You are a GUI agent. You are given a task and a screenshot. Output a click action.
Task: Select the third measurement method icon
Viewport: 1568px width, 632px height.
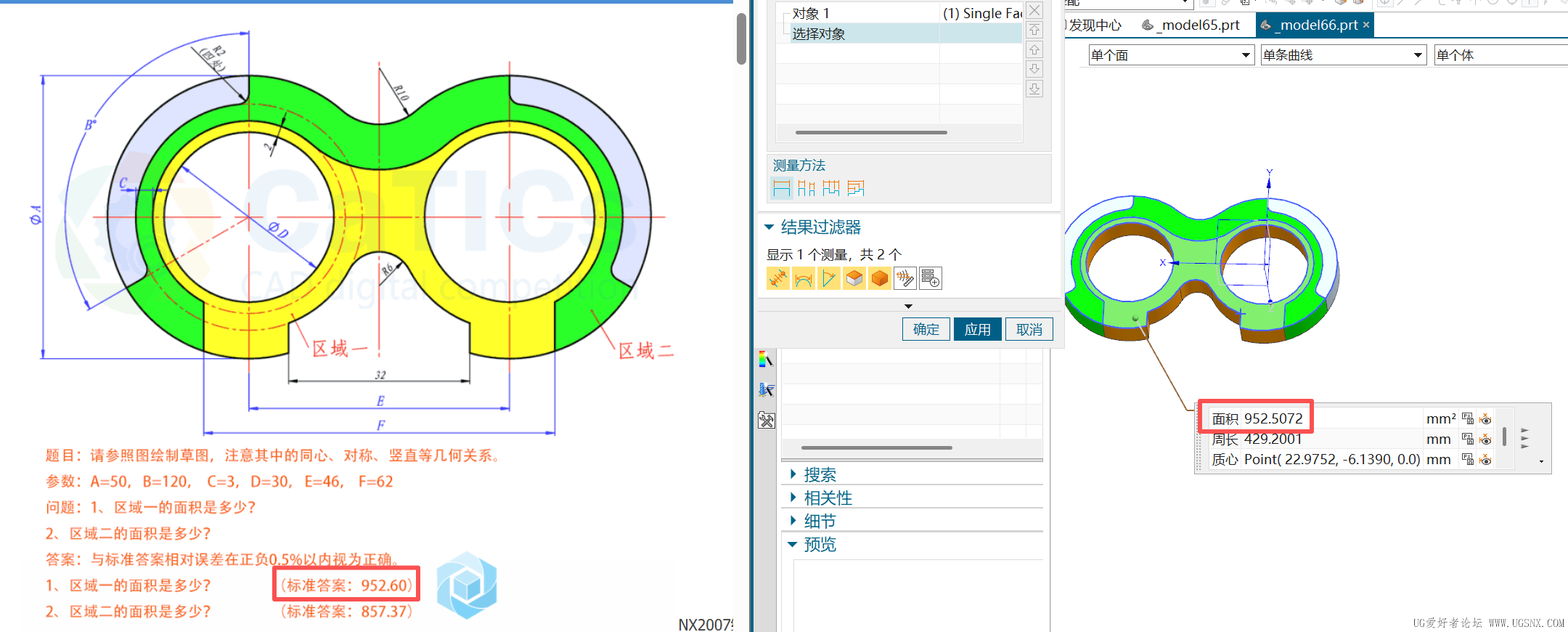click(831, 189)
